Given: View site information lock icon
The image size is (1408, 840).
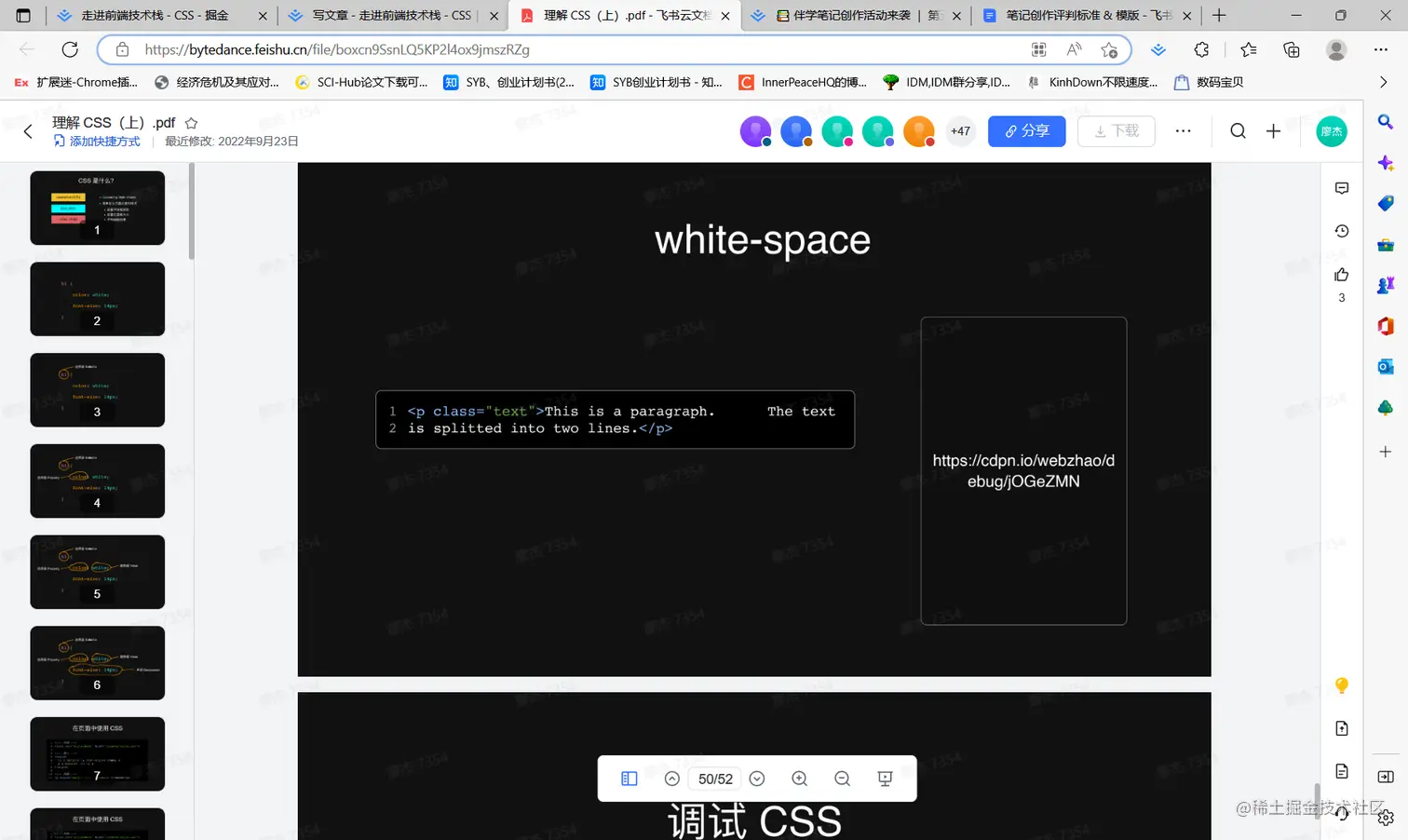Looking at the screenshot, I should coord(122,49).
